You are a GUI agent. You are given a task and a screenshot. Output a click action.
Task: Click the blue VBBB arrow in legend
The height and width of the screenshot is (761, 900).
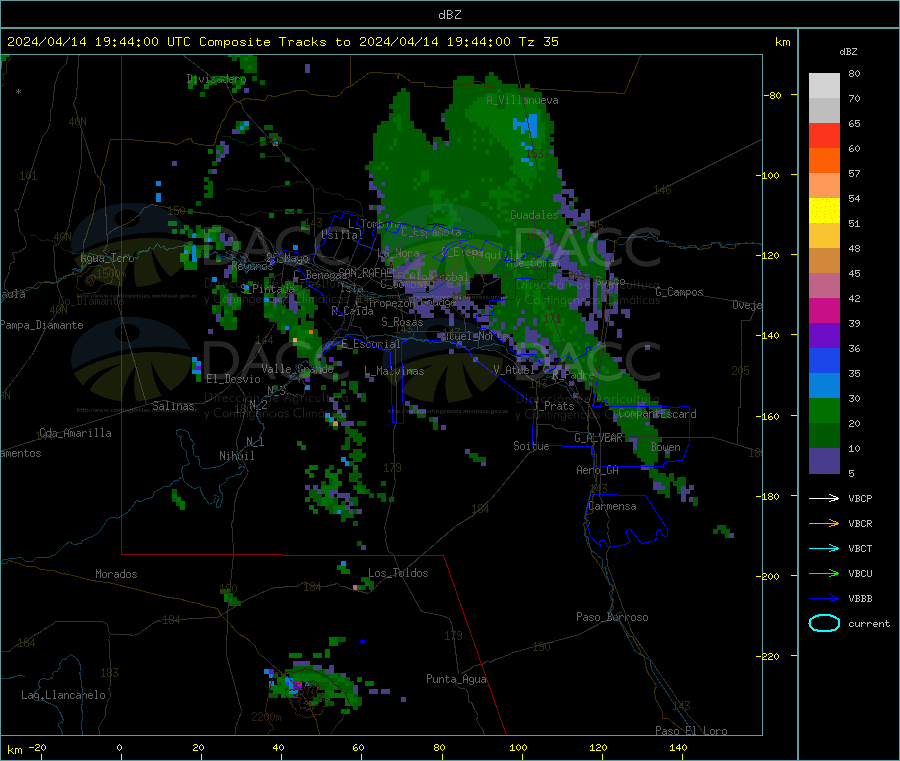[824, 599]
